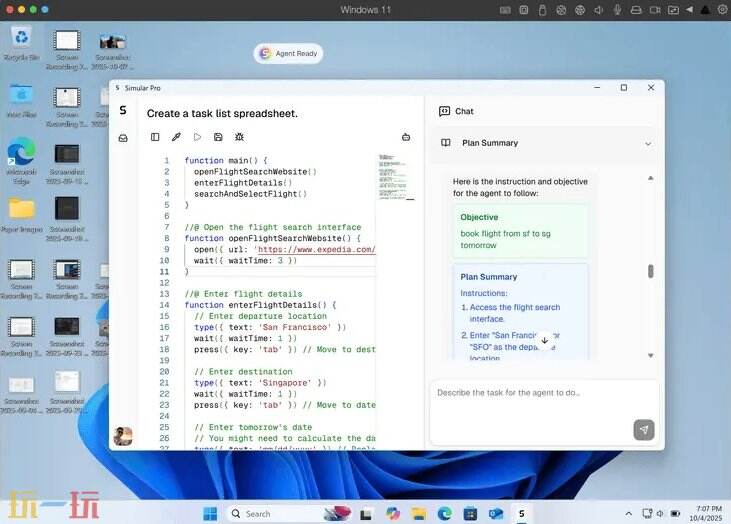Screen dimensions: 731x524
Task: Click the robot agent icon above the editor
Action: click(406, 137)
